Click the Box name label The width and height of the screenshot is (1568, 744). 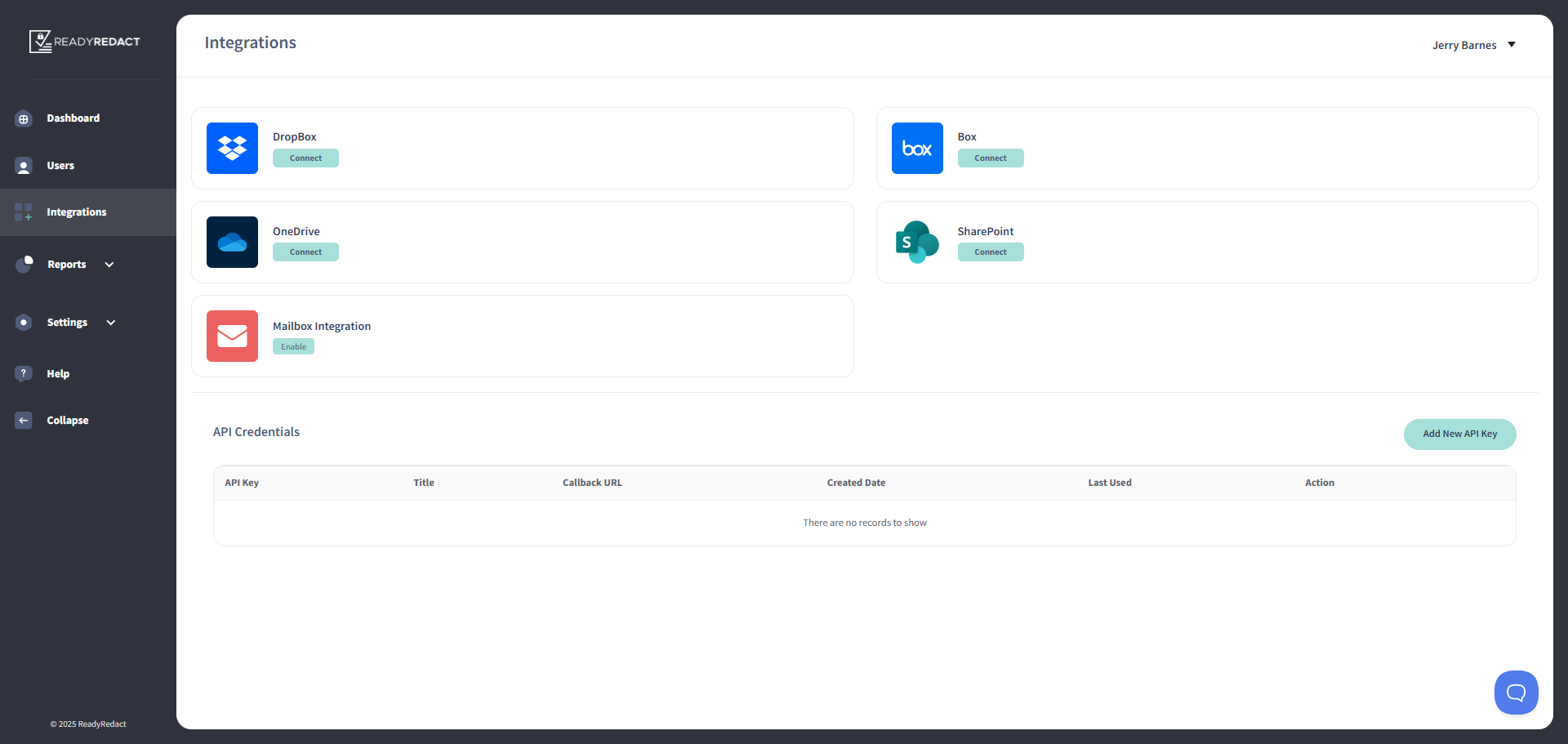click(967, 137)
